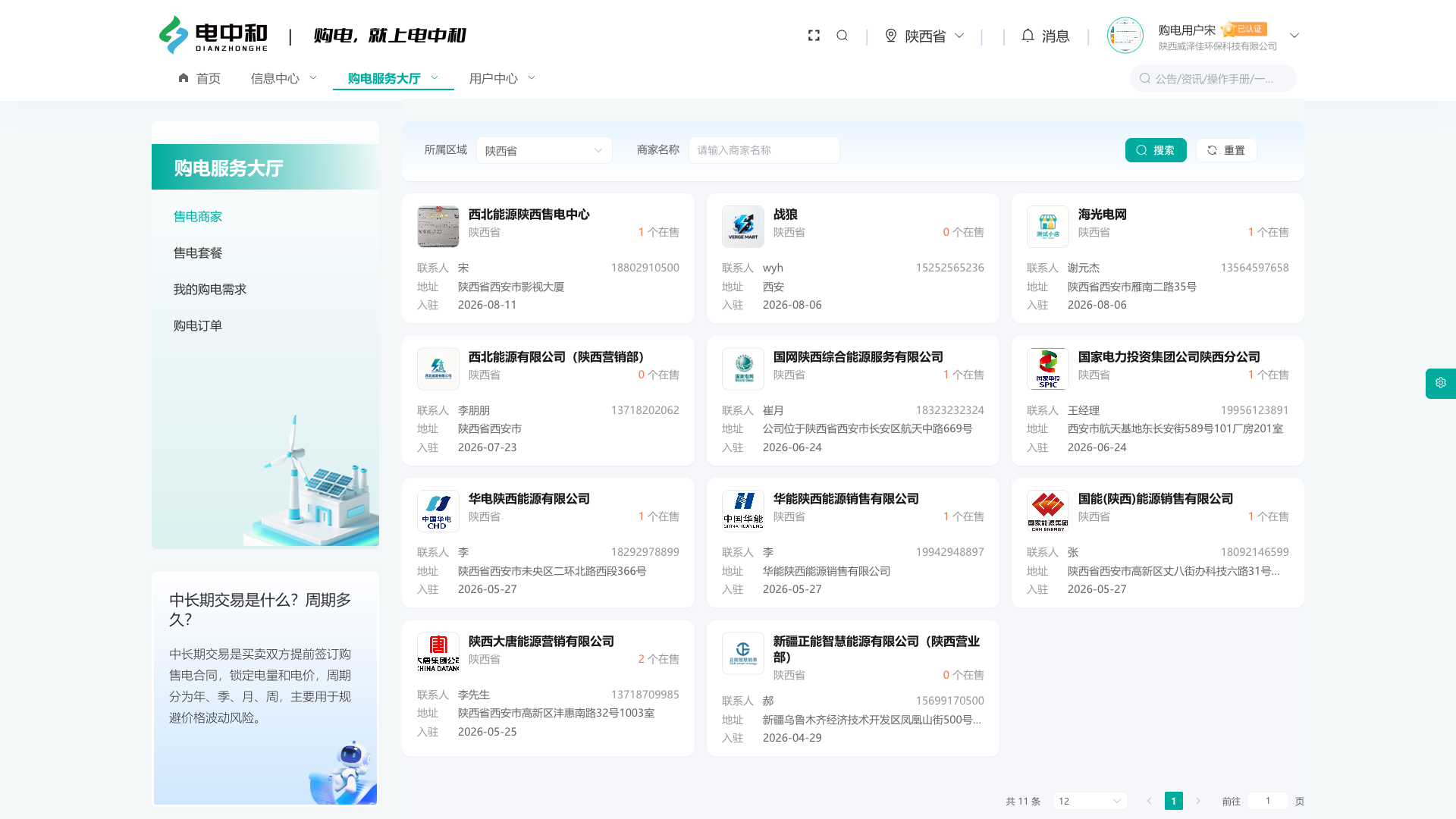1456x819 pixels.
Task: Click the 国能(陕西)能源销售 logo
Action: pyautogui.click(x=1048, y=510)
